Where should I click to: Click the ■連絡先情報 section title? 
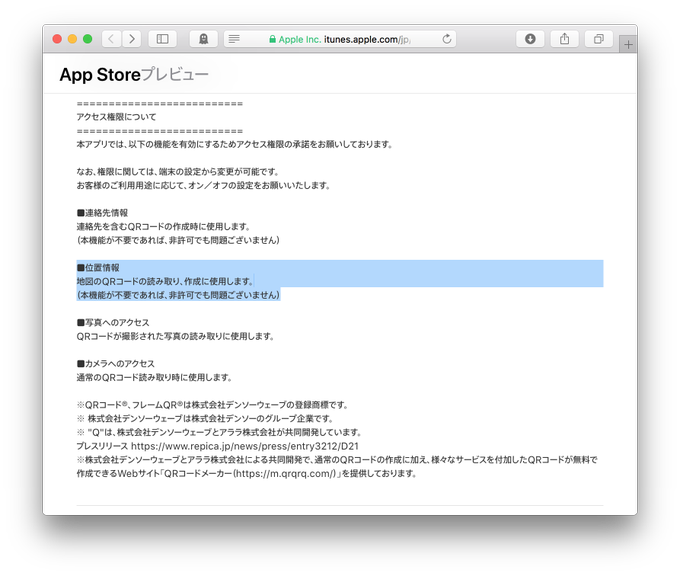[102, 213]
